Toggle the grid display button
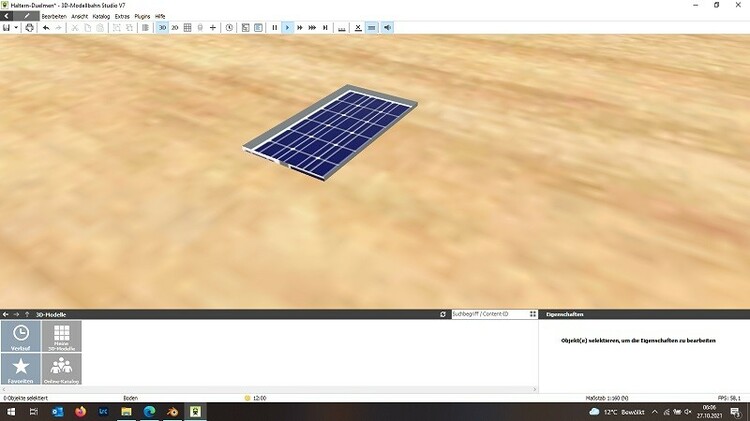The width and height of the screenshot is (750, 421). [188, 28]
